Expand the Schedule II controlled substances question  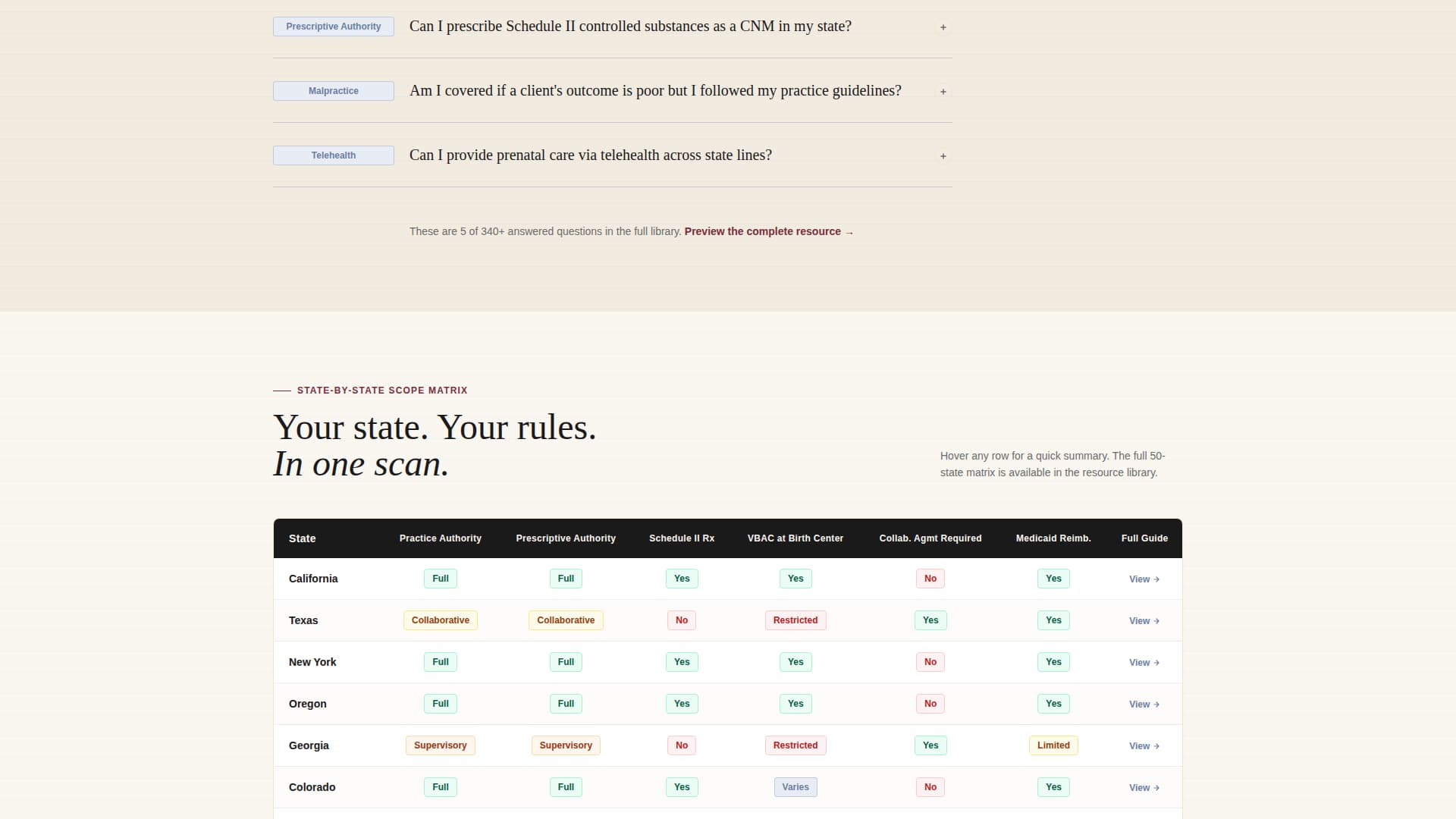point(943,27)
